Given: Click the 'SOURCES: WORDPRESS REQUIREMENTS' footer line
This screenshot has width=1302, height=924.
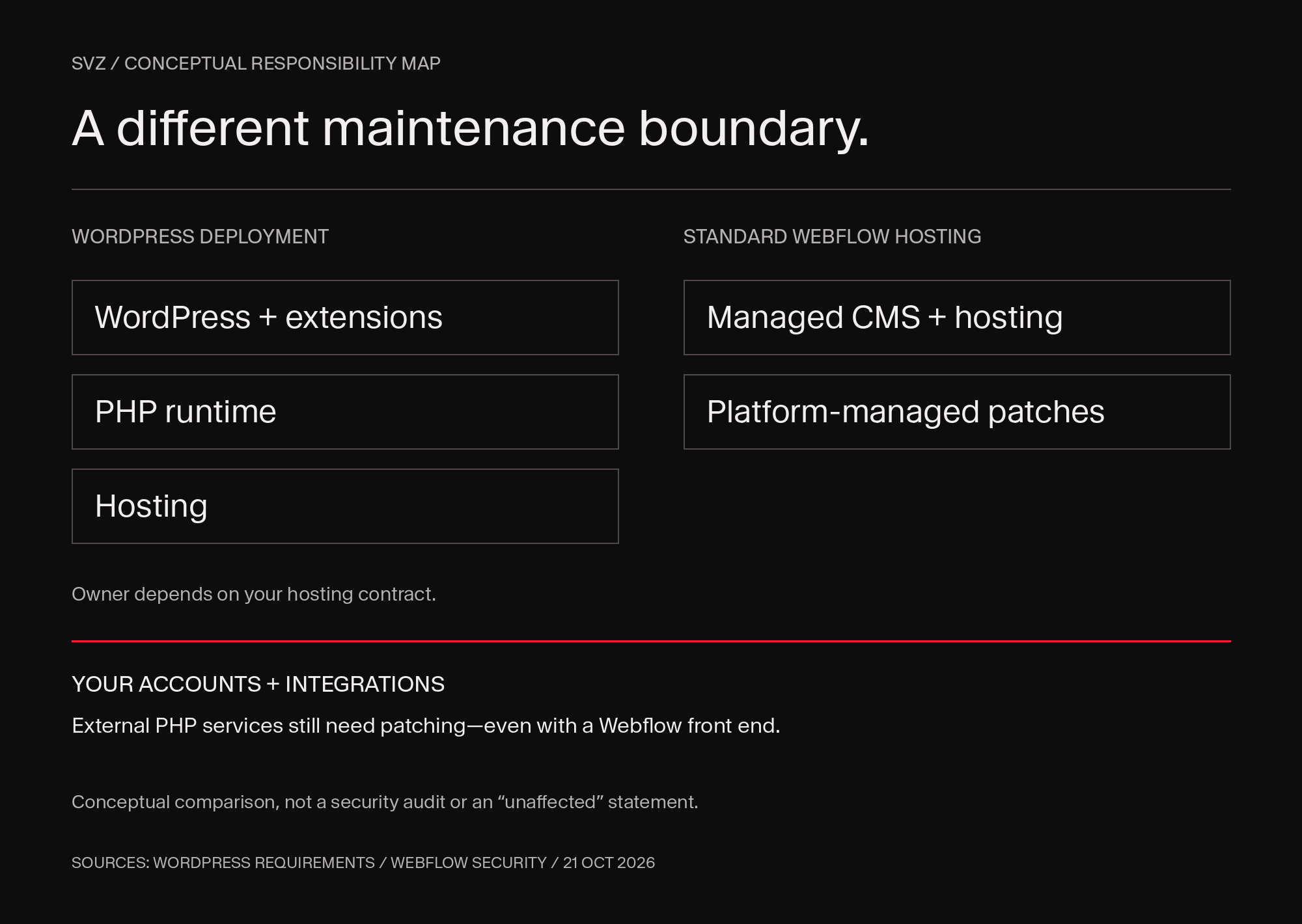Looking at the screenshot, I should point(363,862).
